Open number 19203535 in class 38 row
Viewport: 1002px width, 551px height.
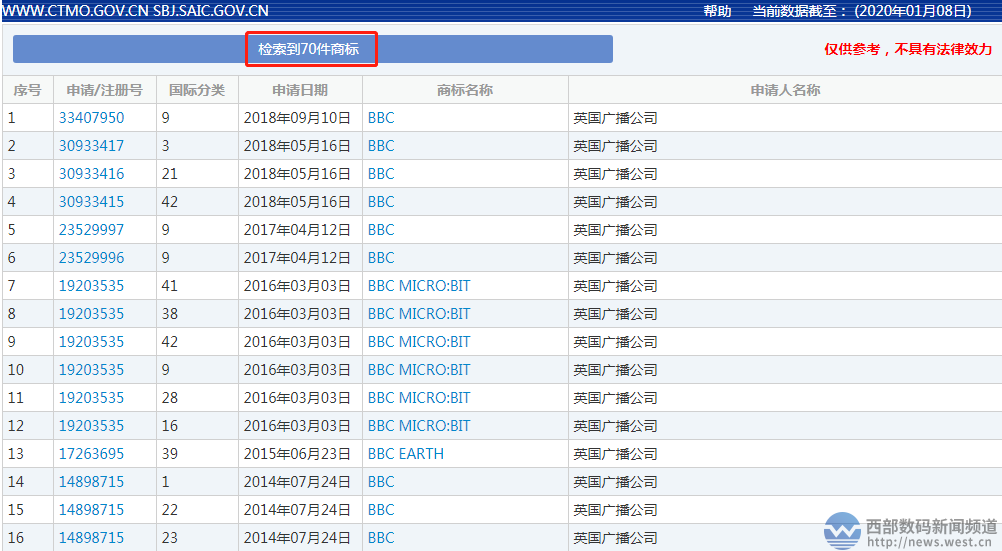tap(91, 314)
